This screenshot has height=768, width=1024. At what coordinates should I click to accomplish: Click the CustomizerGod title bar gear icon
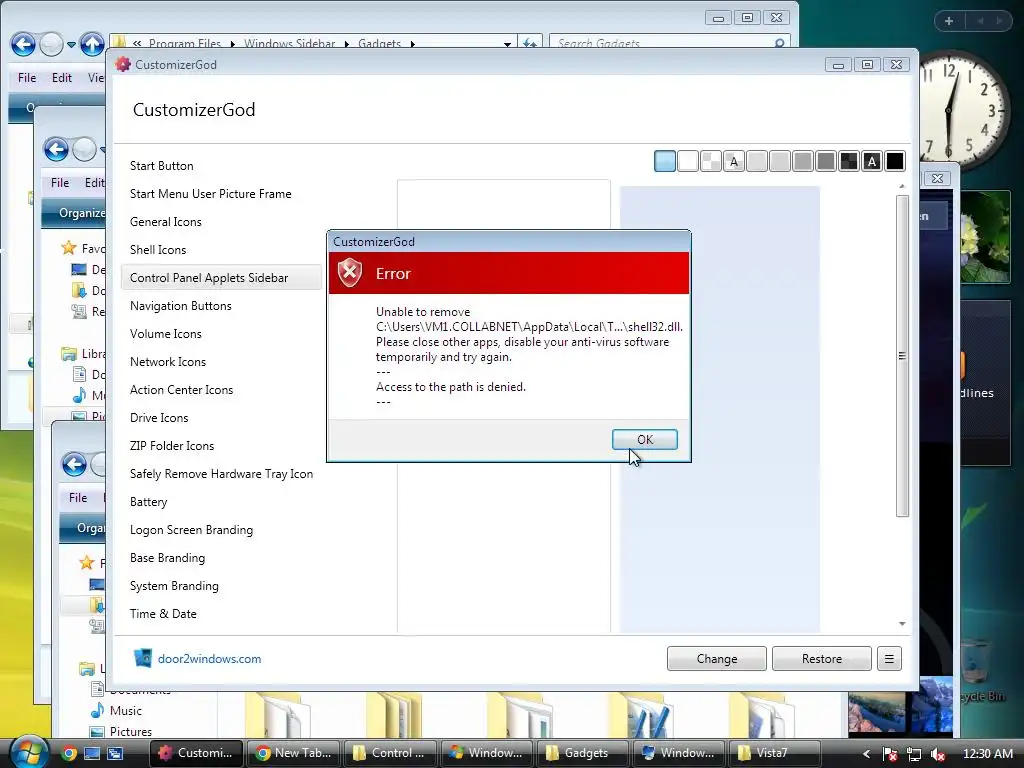click(x=123, y=65)
